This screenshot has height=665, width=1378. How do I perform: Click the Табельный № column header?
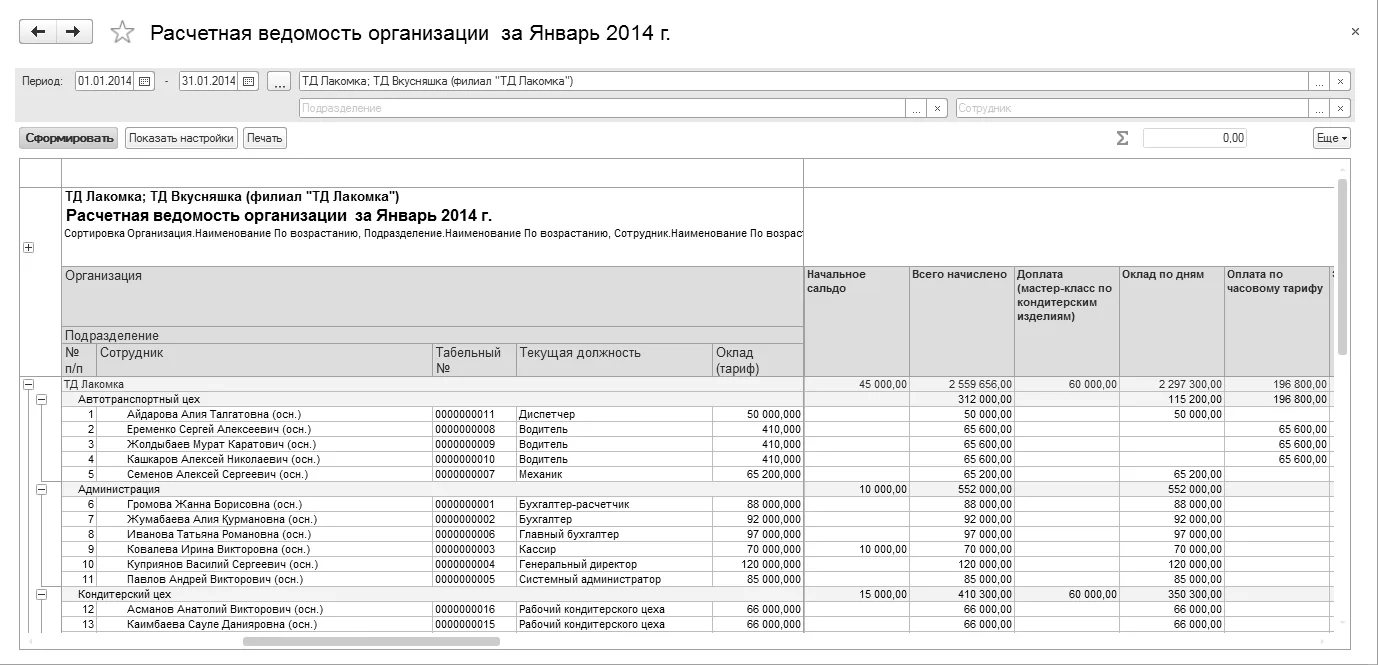[474, 360]
